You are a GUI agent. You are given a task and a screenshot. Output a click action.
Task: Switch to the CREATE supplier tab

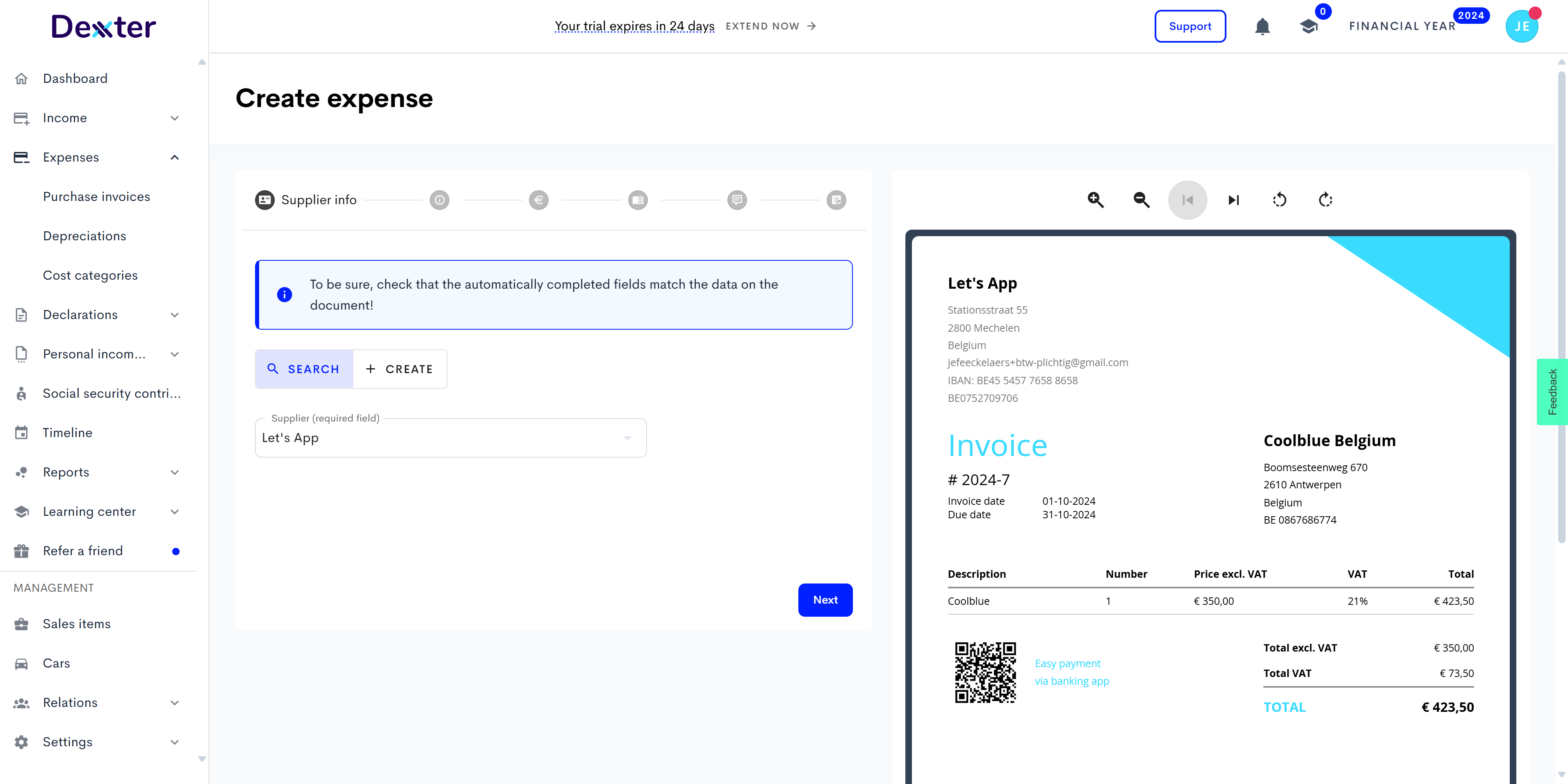click(399, 369)
